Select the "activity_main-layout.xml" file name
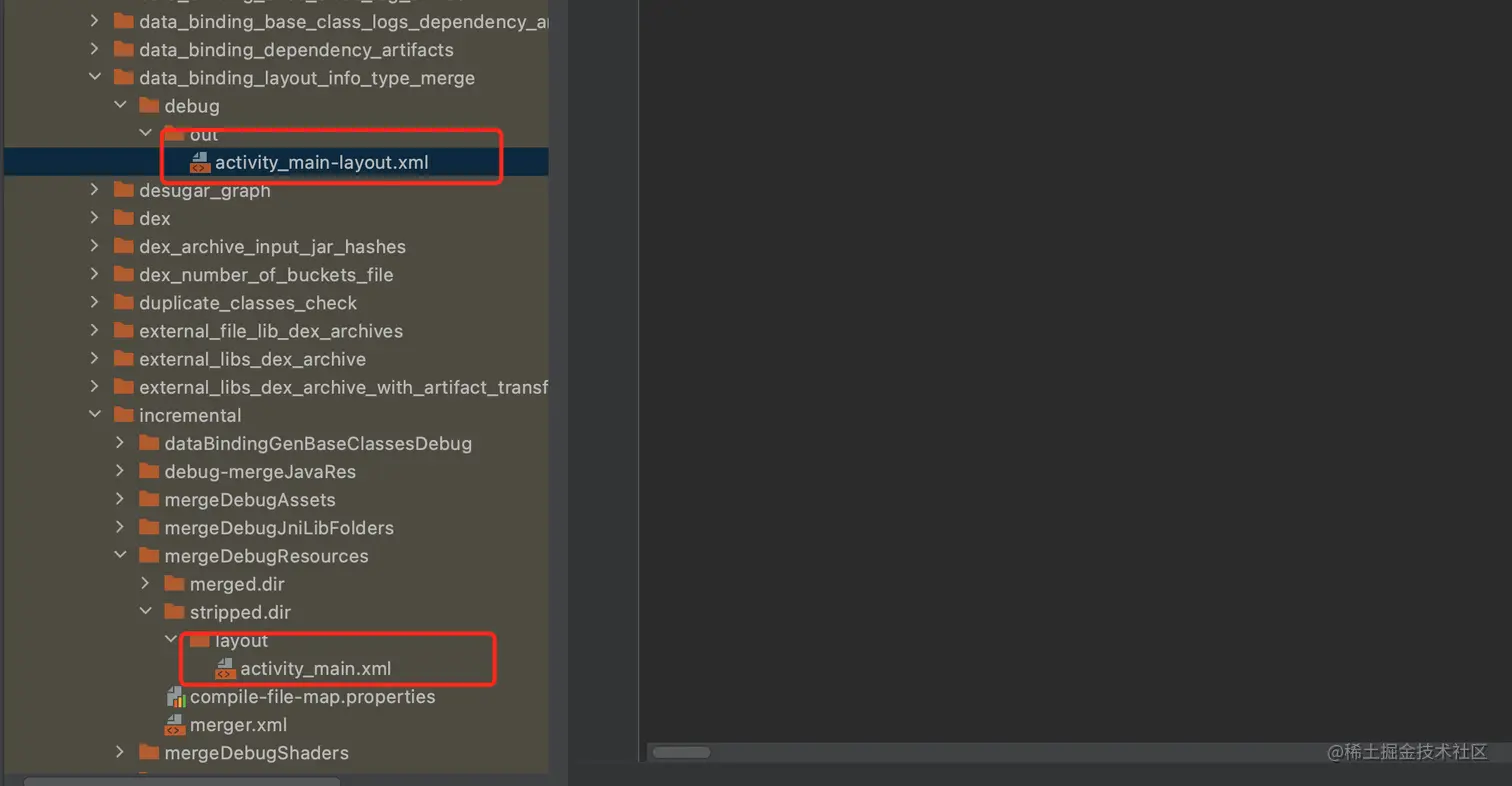This screenshot has height=786, width=1512. [322, 162]
